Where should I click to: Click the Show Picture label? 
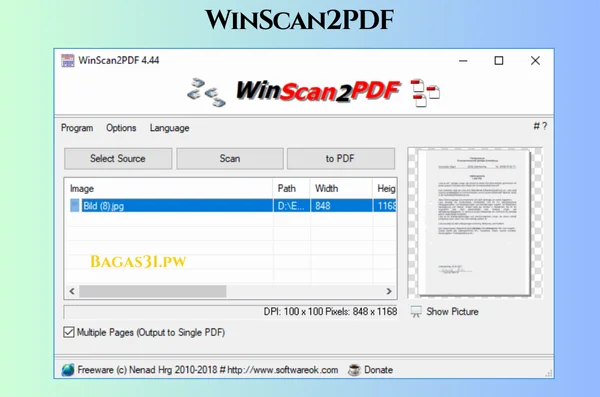coord(452,312)
